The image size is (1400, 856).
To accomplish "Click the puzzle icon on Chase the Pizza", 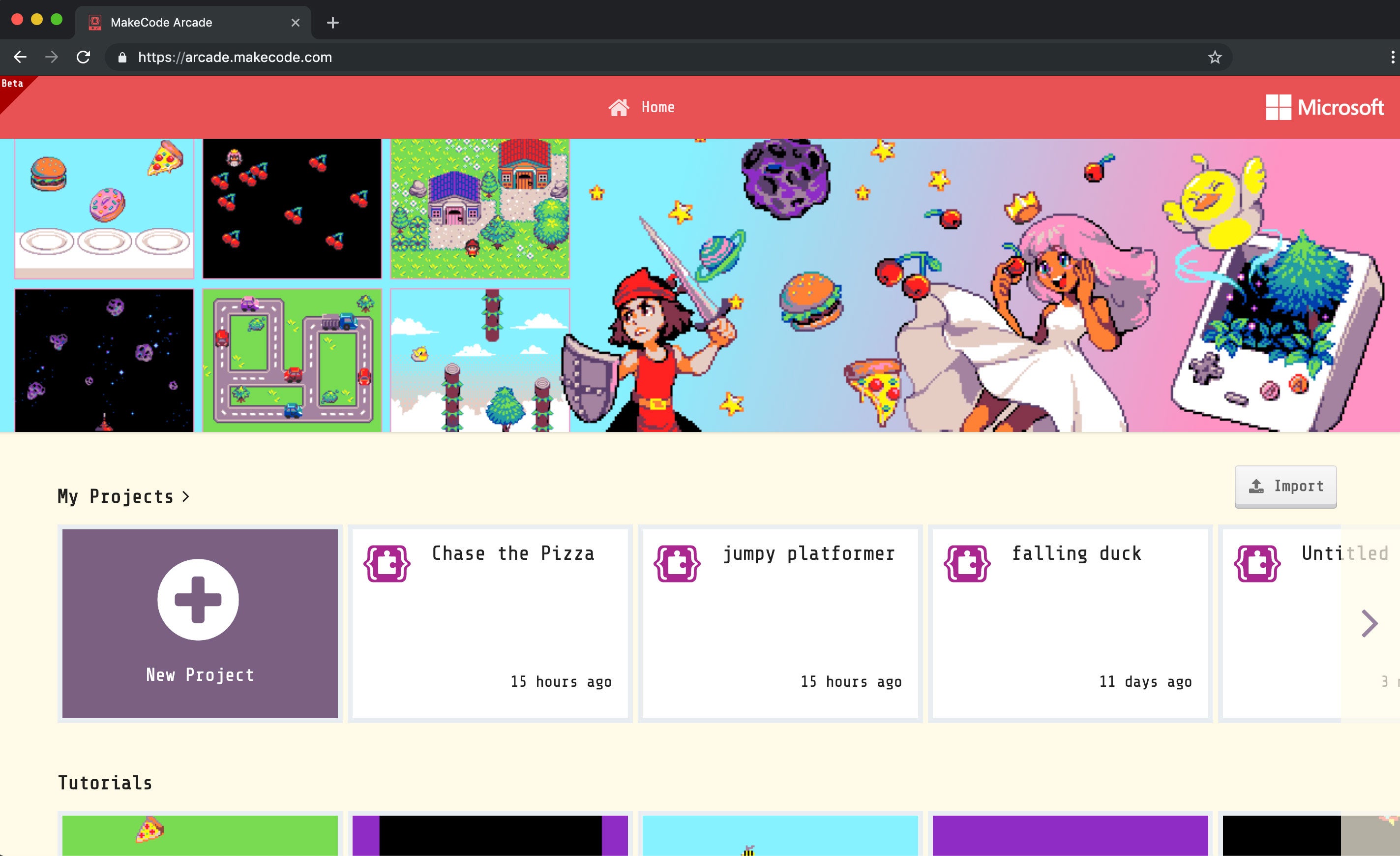I will [387, 563].
